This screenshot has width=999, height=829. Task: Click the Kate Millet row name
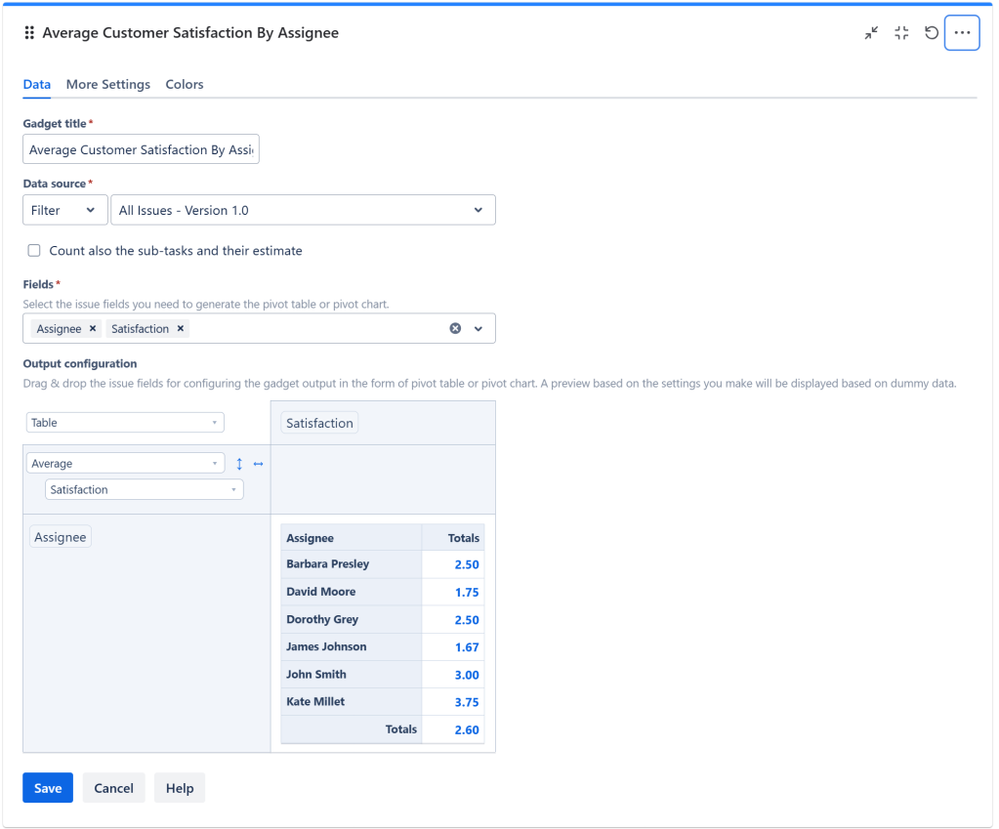tap(315, 702)
